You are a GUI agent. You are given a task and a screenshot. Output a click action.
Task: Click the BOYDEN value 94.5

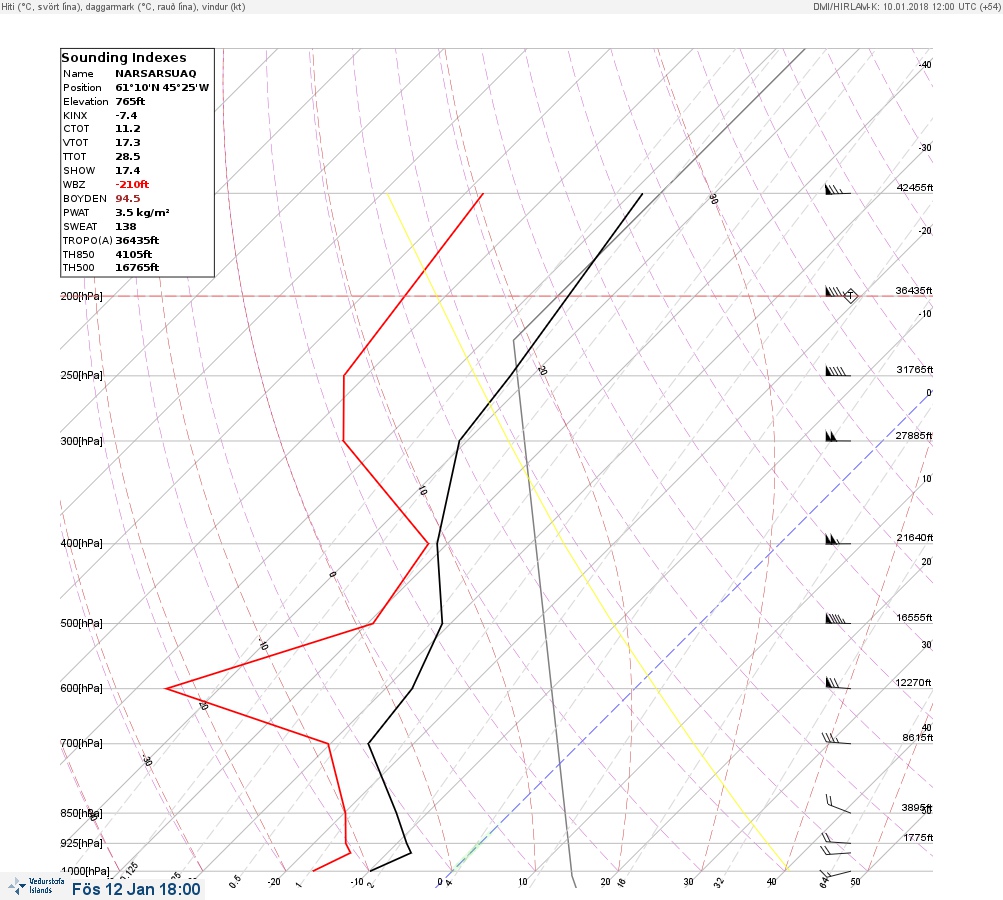[x=127, y=199]
